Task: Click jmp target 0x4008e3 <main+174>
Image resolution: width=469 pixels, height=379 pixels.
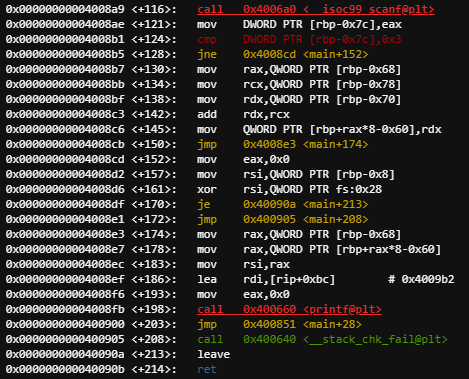Action: click(306, 144)
